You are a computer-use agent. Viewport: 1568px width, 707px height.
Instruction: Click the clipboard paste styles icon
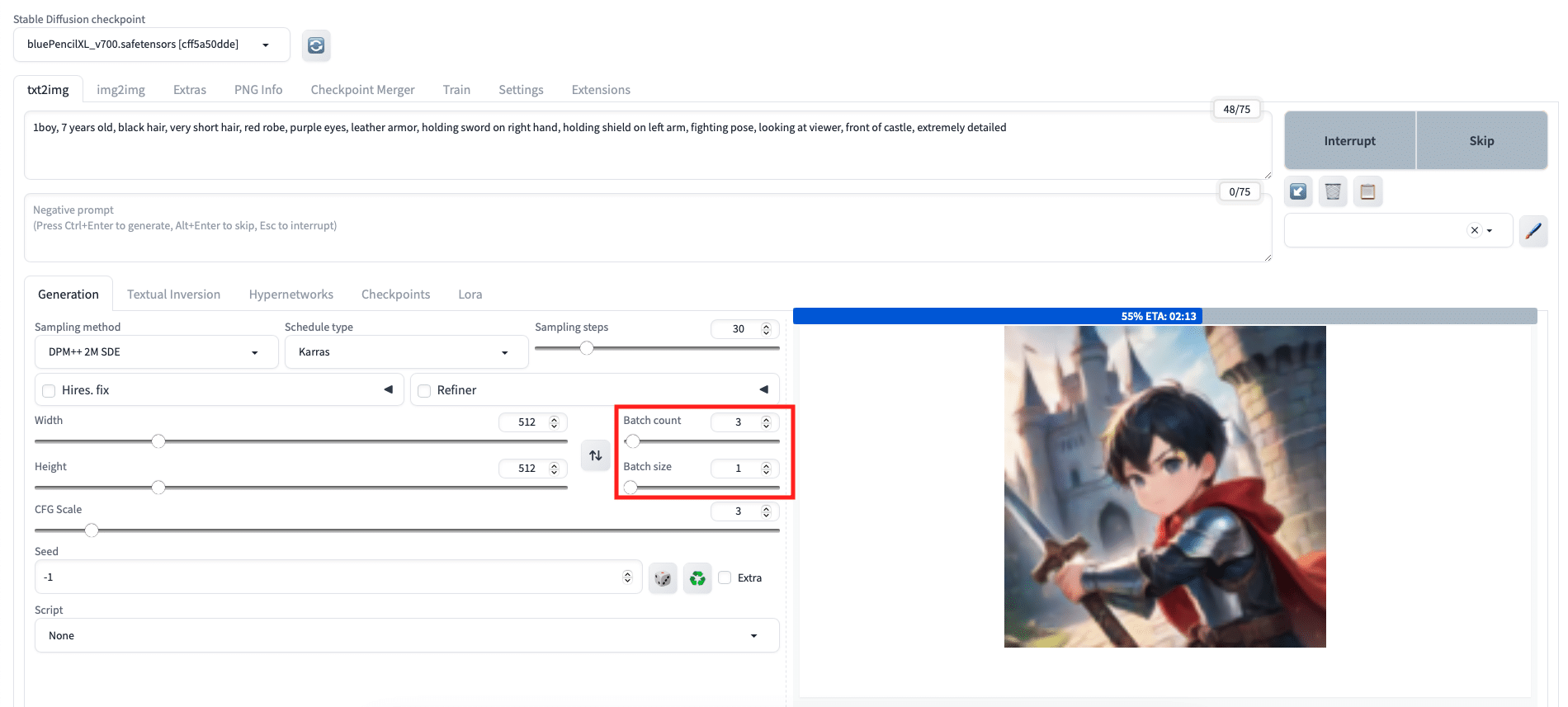tap(1367, 191)
